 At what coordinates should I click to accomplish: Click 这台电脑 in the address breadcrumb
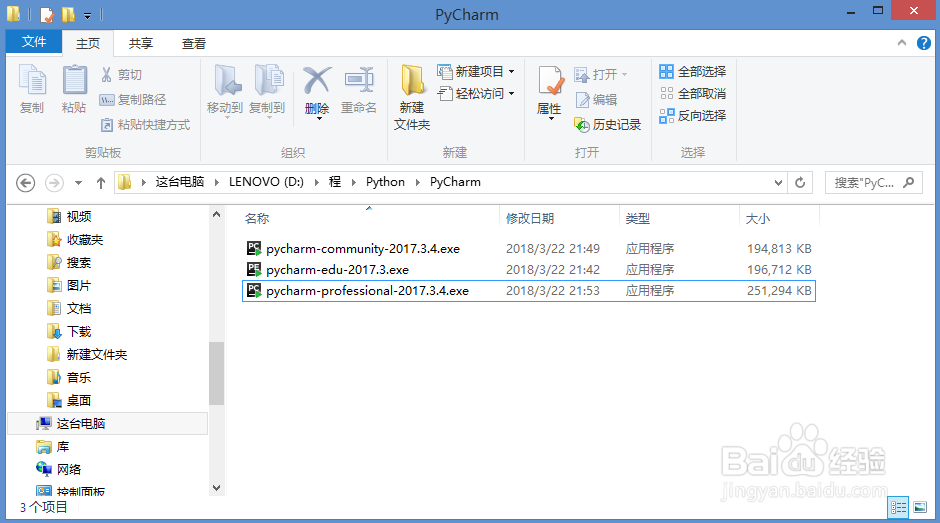click(x=180, y=182)
